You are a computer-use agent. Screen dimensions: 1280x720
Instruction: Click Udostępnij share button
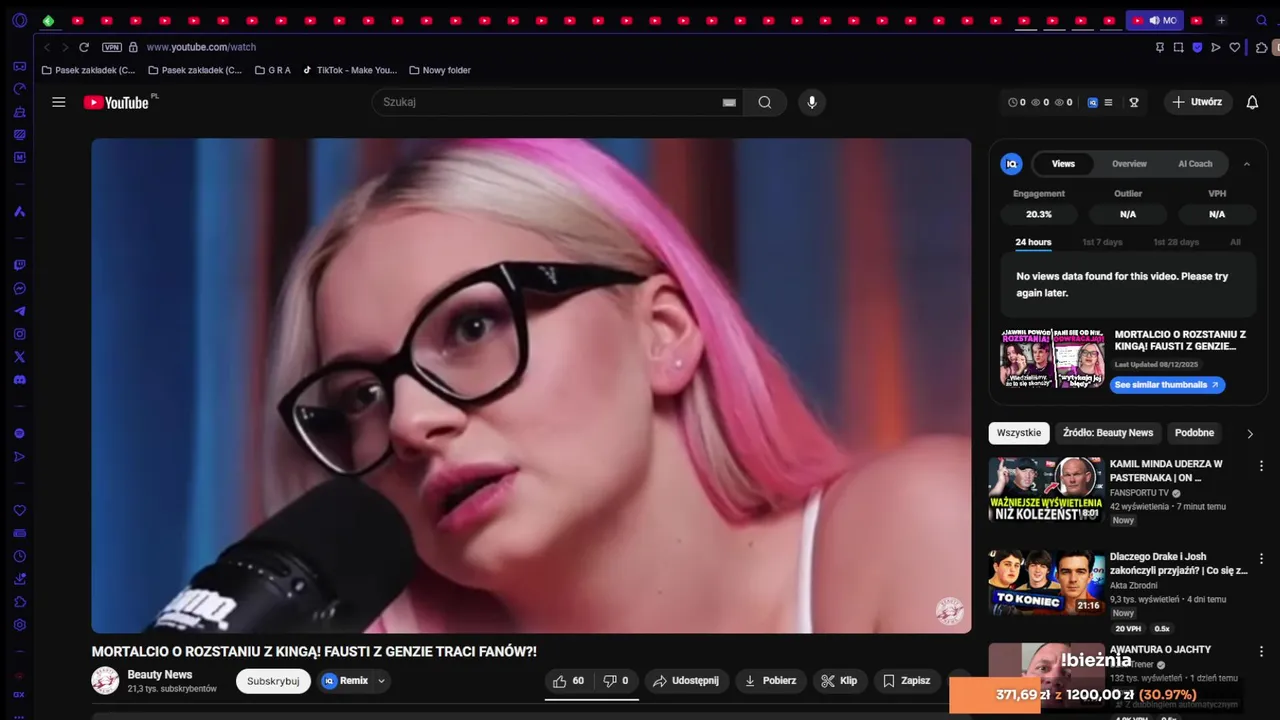click(x=686, y=681)
